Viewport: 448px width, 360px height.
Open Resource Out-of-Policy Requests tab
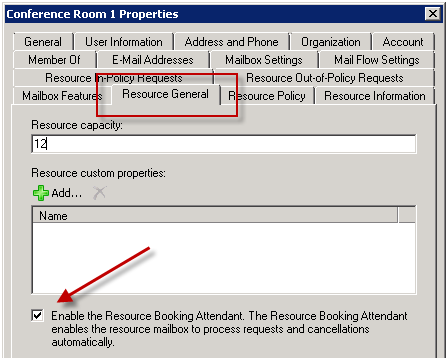point(325,78)
